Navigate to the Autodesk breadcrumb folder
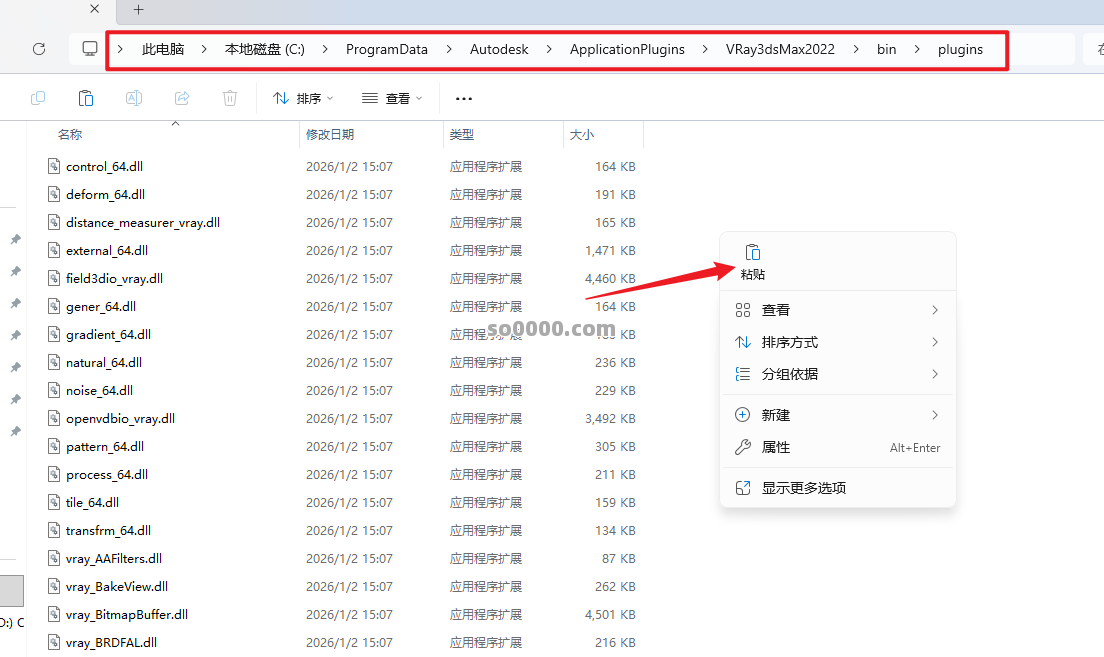The width and height of the screenshot is (1104, 657). (x=499, y=48)
